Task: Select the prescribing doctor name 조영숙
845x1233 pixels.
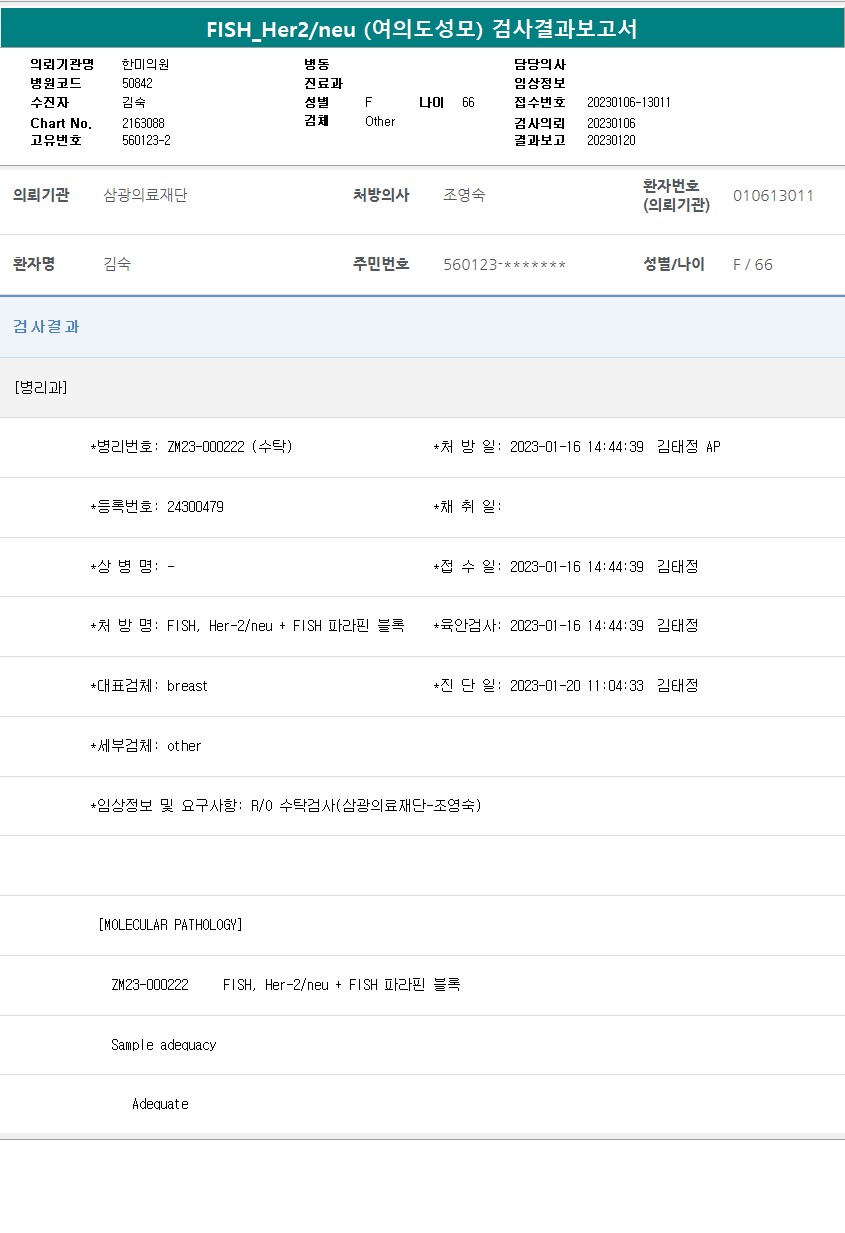Action: (464, 195)
